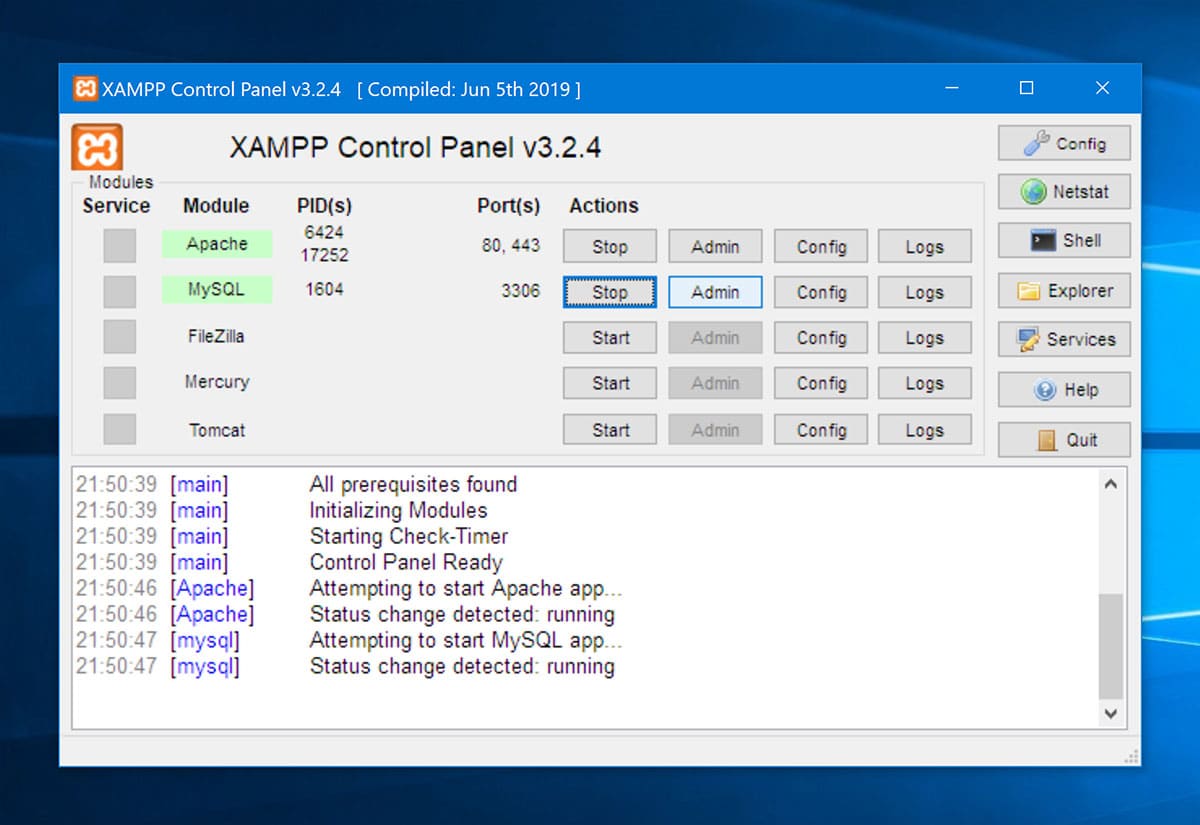Stop the MySQL module

[x=610, y=292]
